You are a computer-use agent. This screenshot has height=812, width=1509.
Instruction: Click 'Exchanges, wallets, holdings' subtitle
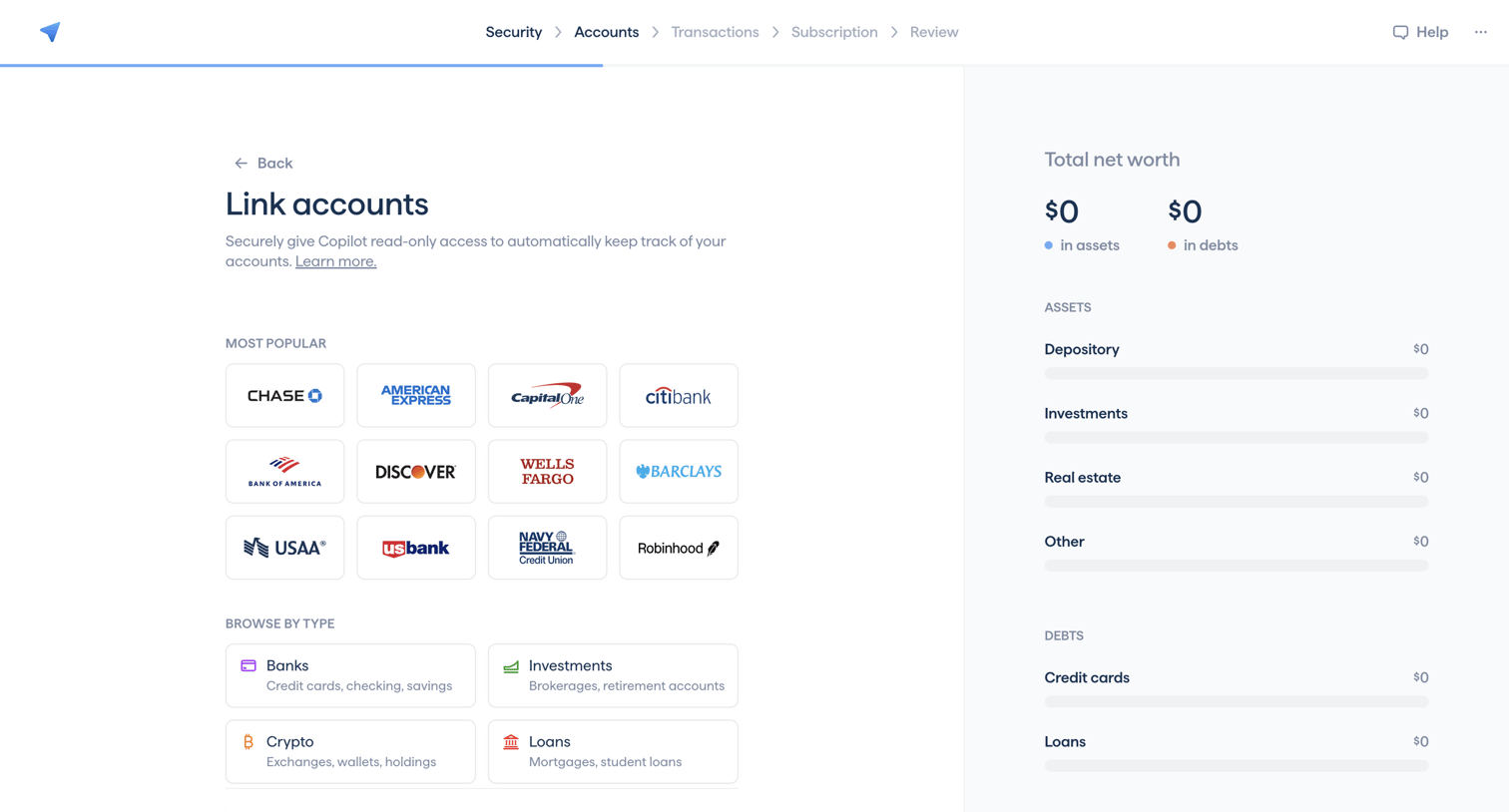pyautogui.click(x=351, y=762)
